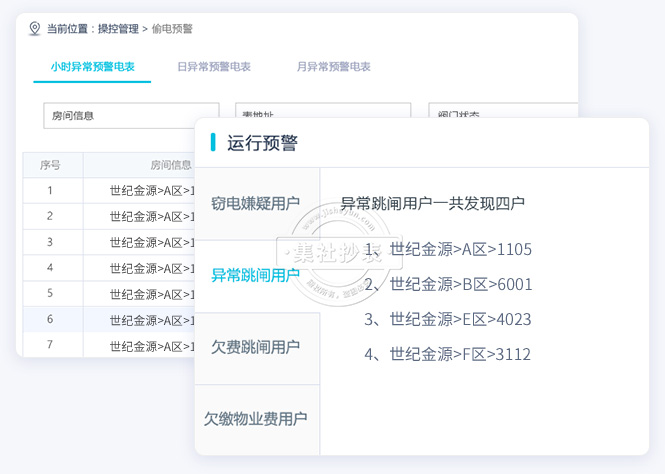Select the 窃电嫌疑用户 side tab
This screenshot has height=474, width=665.
tap(256, 203)
